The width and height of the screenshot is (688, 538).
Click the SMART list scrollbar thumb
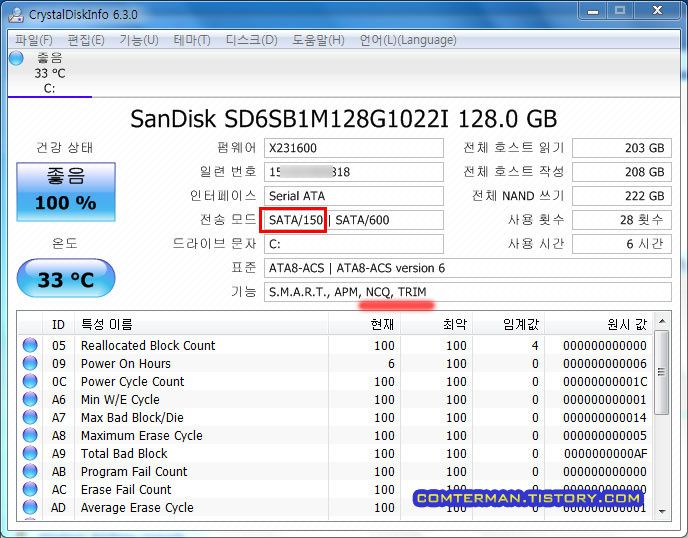coord(662,373)
